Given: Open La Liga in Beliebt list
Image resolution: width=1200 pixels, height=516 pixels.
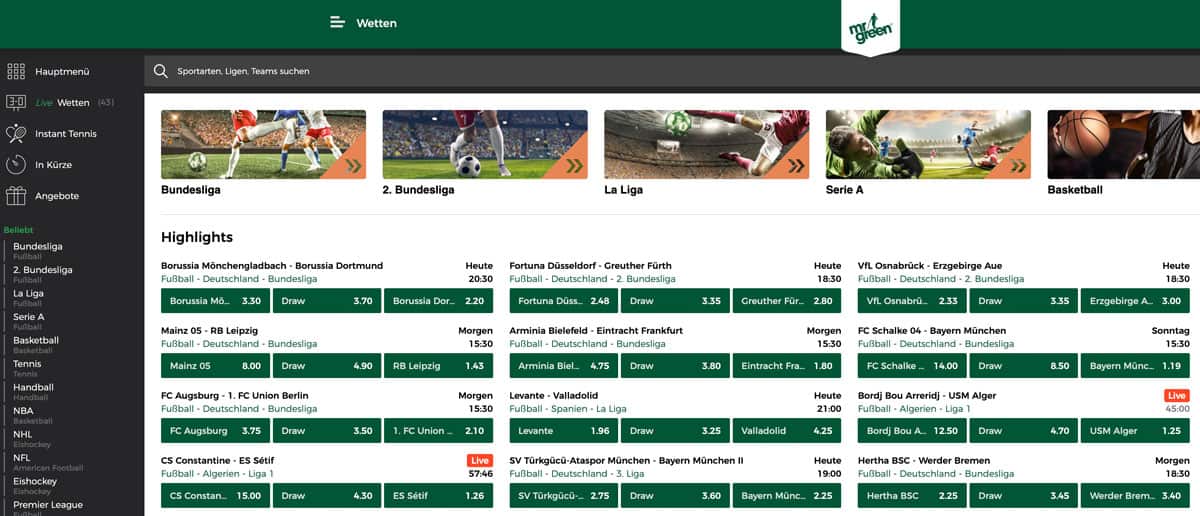Looking at the screenshot, I should pyautogui.click(x=28, y=293).
